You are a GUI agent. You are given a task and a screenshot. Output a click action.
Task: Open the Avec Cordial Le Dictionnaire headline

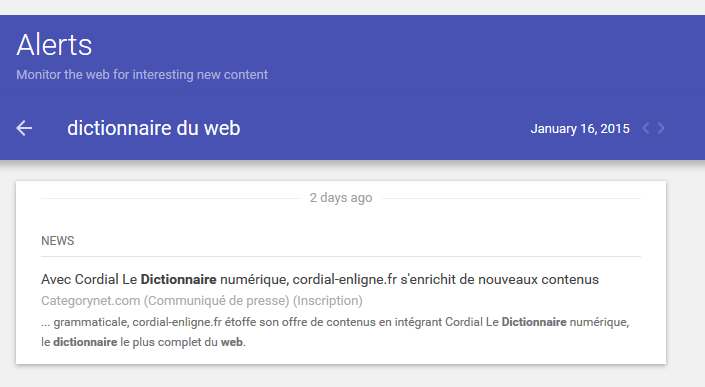pos(320,279)
